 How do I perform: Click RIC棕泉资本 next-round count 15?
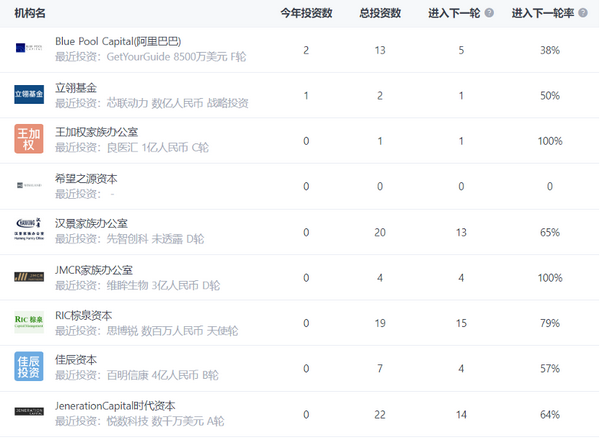[x=461, y=323]
